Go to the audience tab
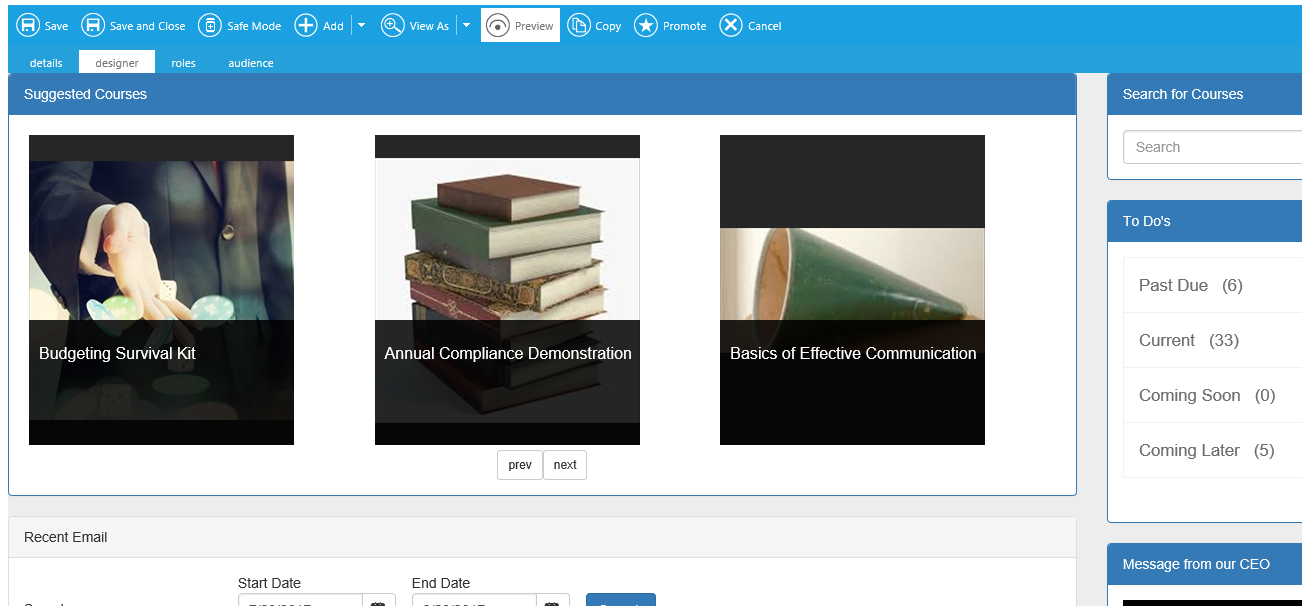Screen dimensions: 1302x606 250,63
